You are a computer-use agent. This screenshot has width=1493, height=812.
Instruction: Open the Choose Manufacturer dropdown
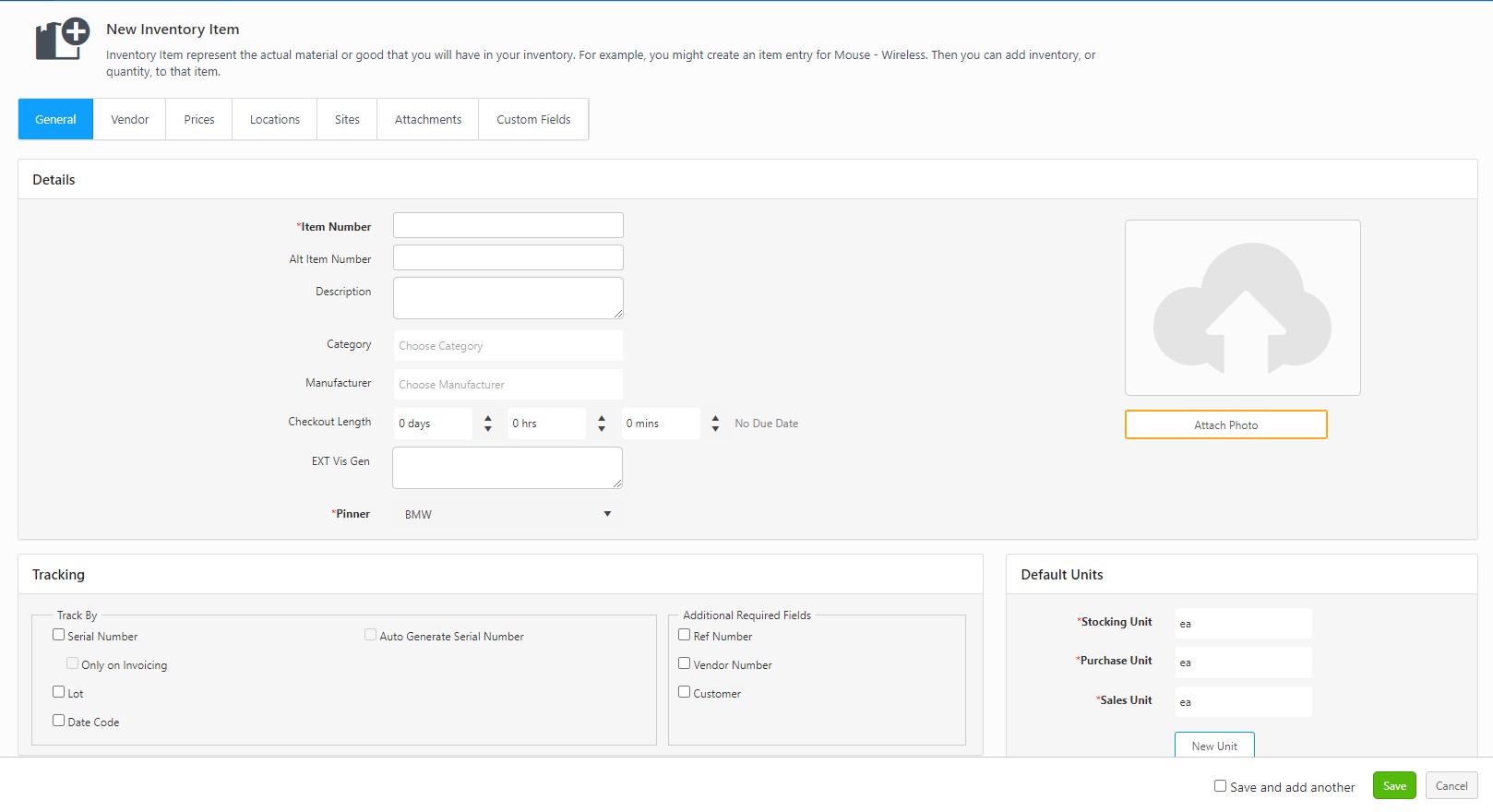508,385
